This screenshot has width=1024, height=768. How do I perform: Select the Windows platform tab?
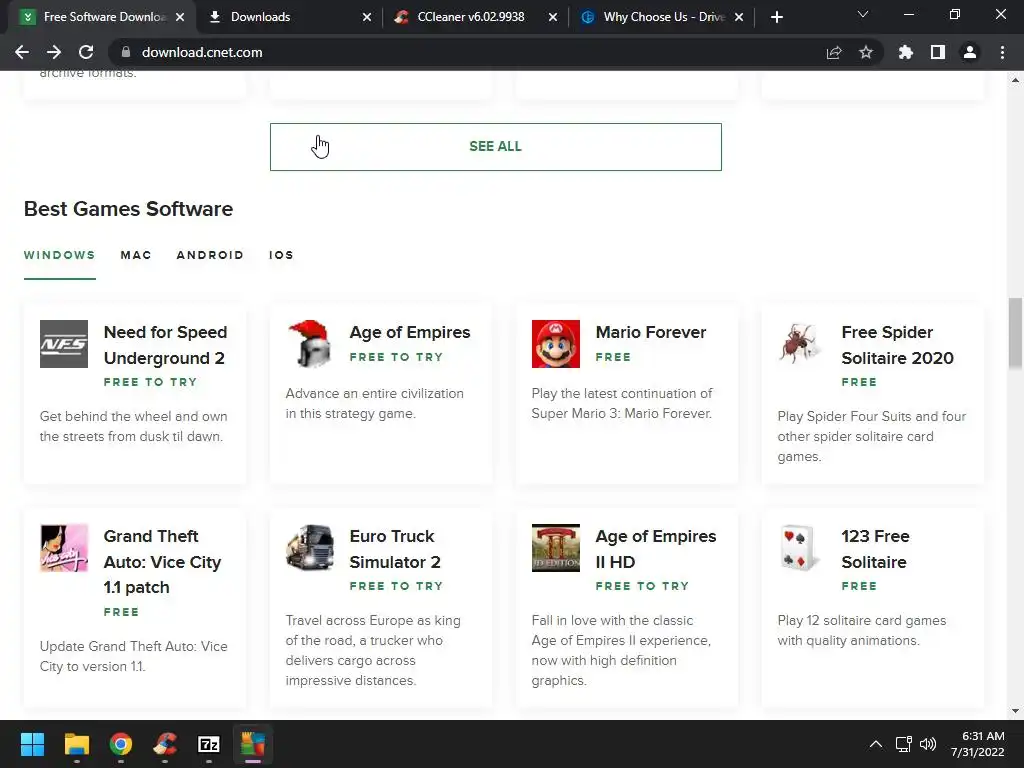pyautogui.click(x=59, y=255)
